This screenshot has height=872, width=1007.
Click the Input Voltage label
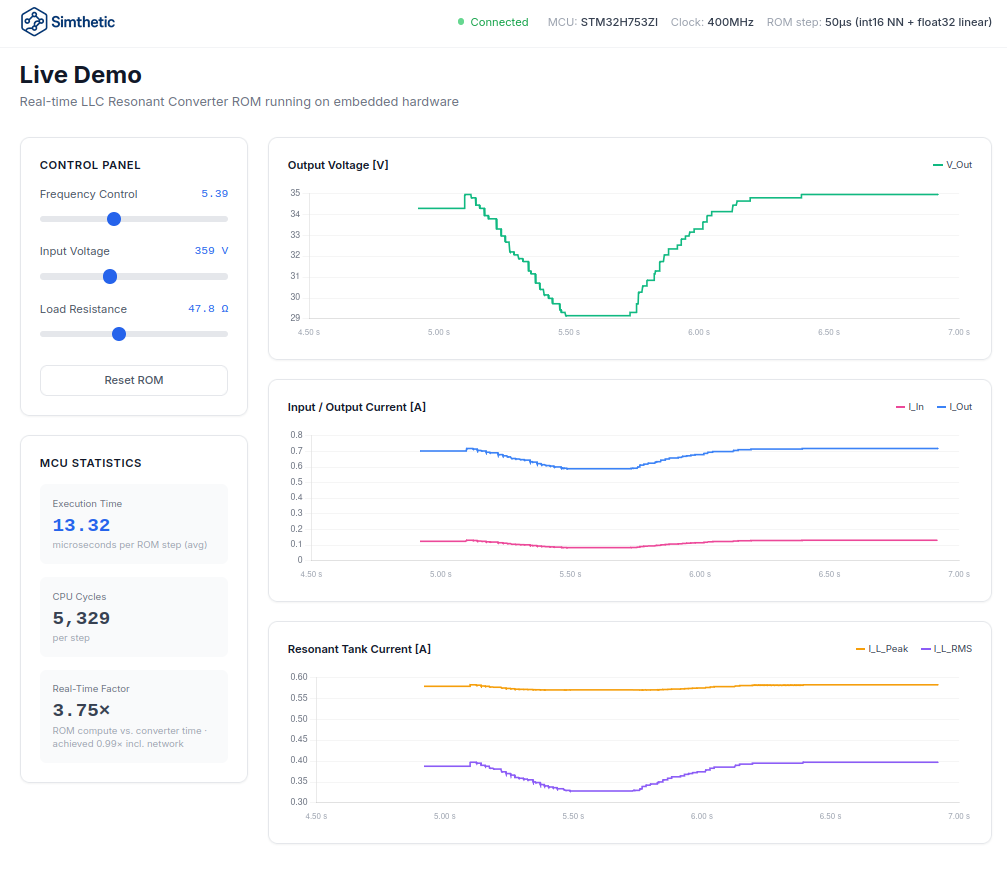(74, 251)
